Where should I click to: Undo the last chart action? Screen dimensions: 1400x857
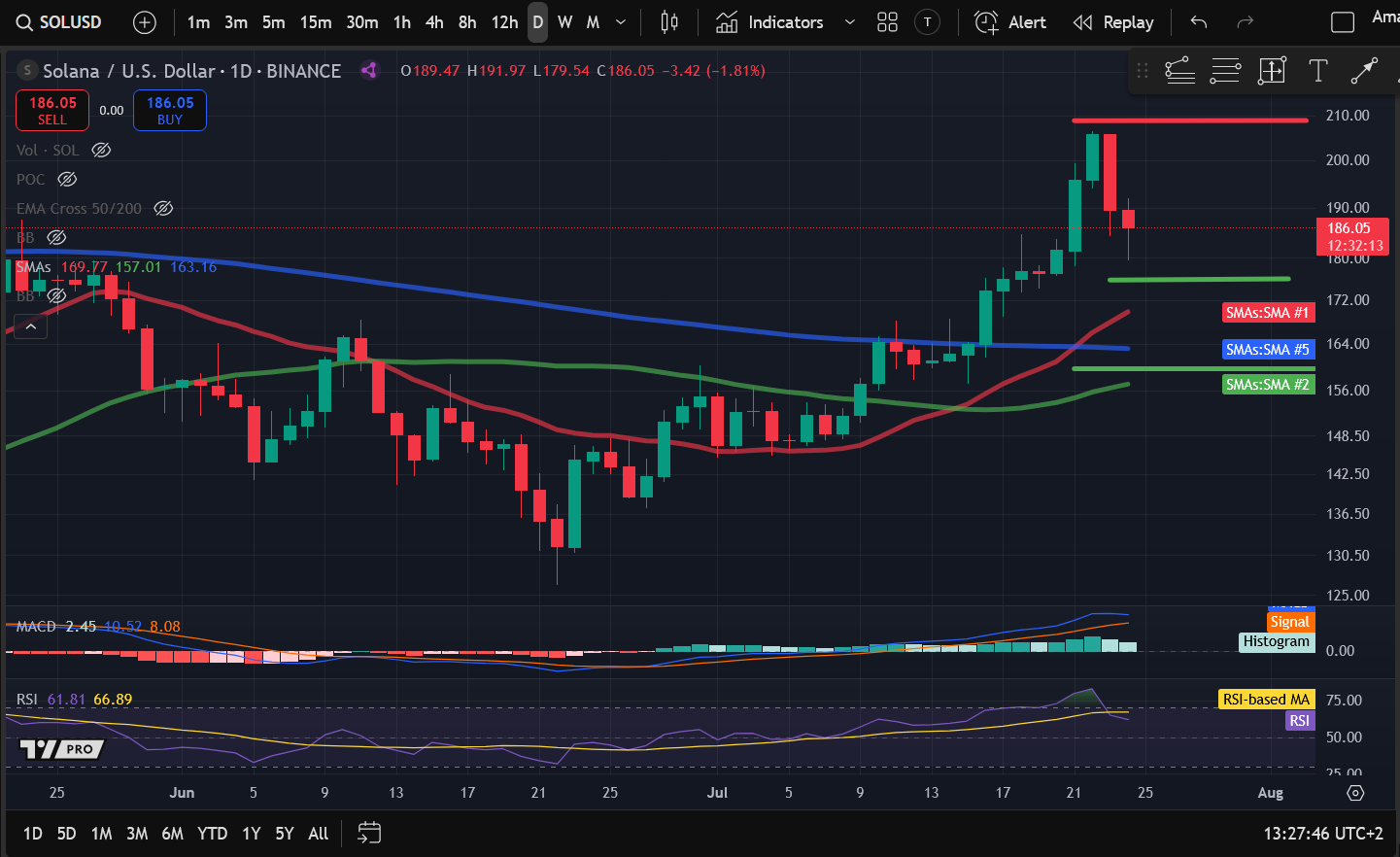pos(1199,22)
